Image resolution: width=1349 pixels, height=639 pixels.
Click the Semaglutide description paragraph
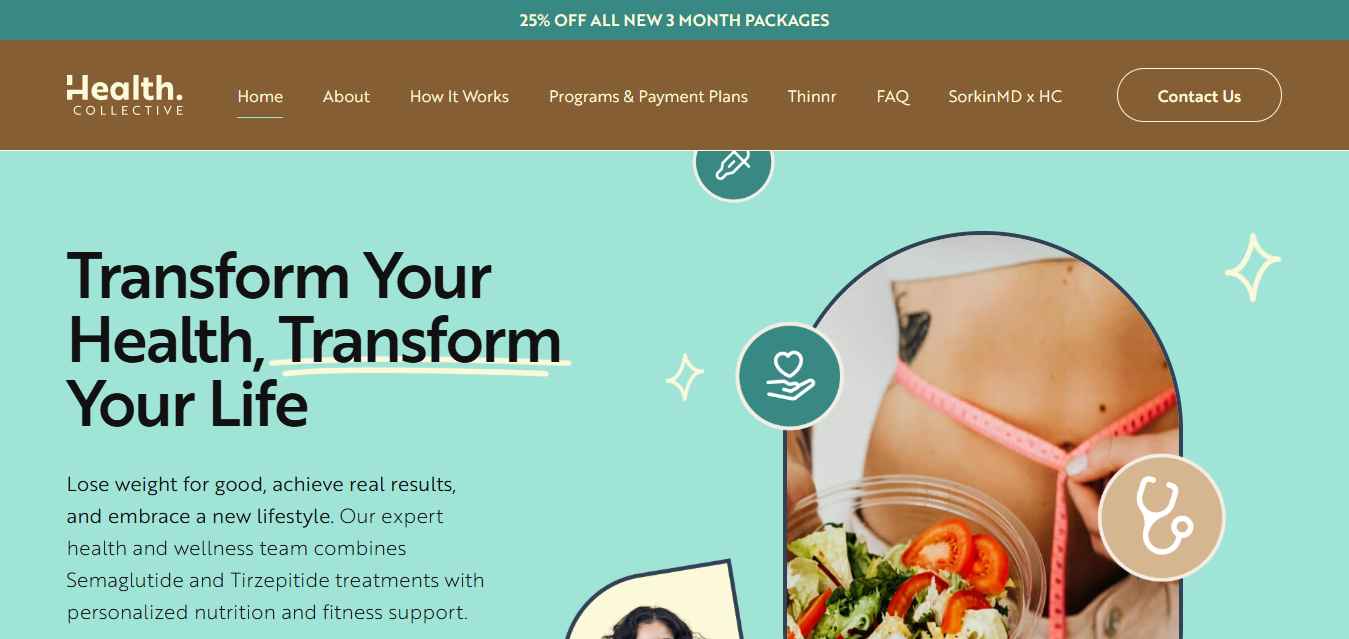click(x=275, y=548)
